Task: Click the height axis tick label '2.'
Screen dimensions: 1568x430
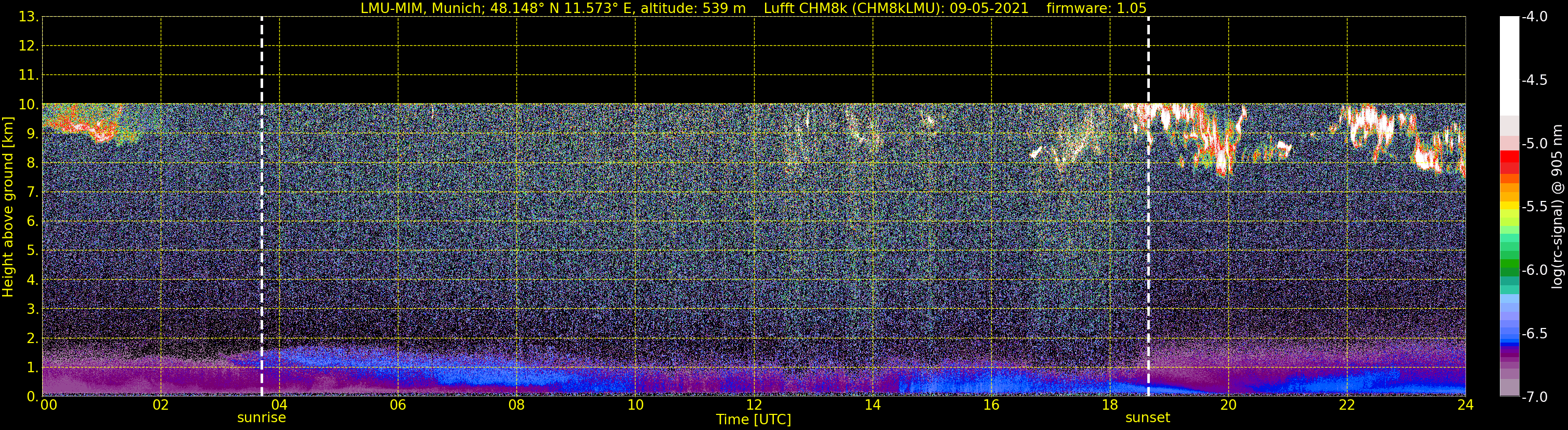Action: coord(33,339)
